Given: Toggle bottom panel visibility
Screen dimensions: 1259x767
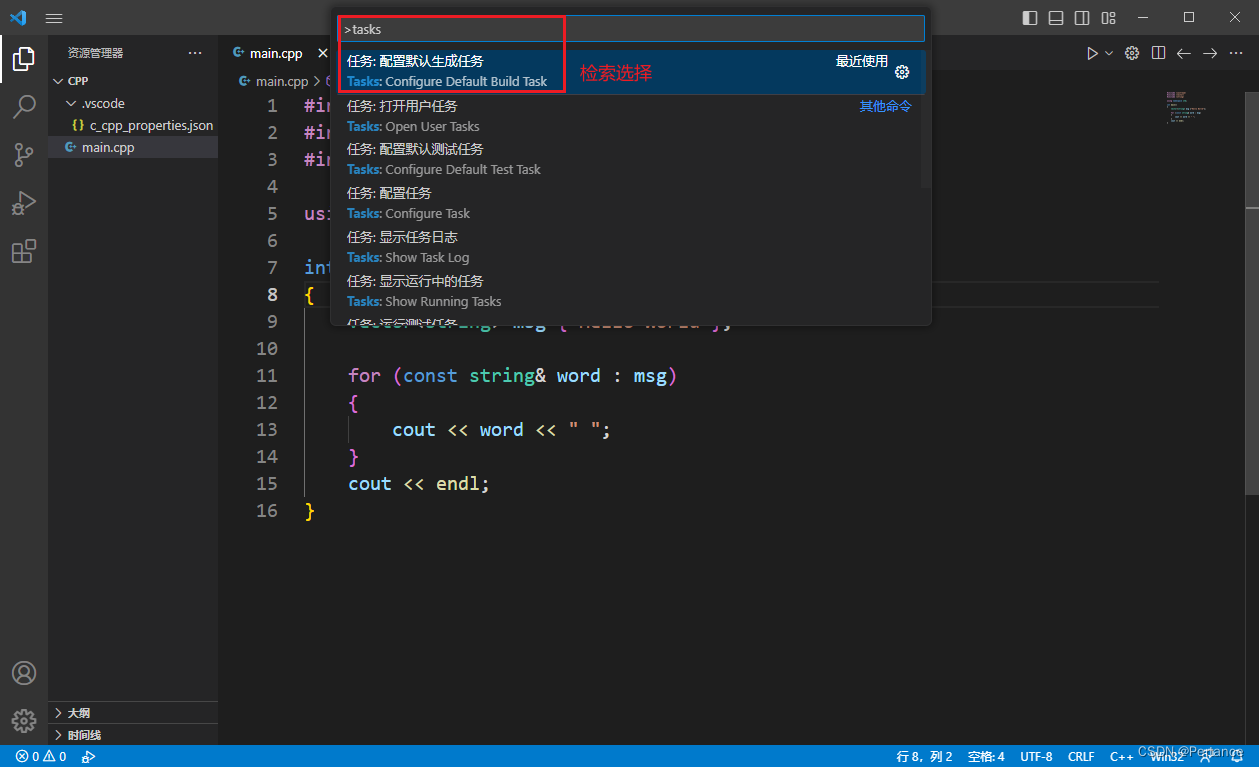Looking at the screenshot, I should point(1056,18).
